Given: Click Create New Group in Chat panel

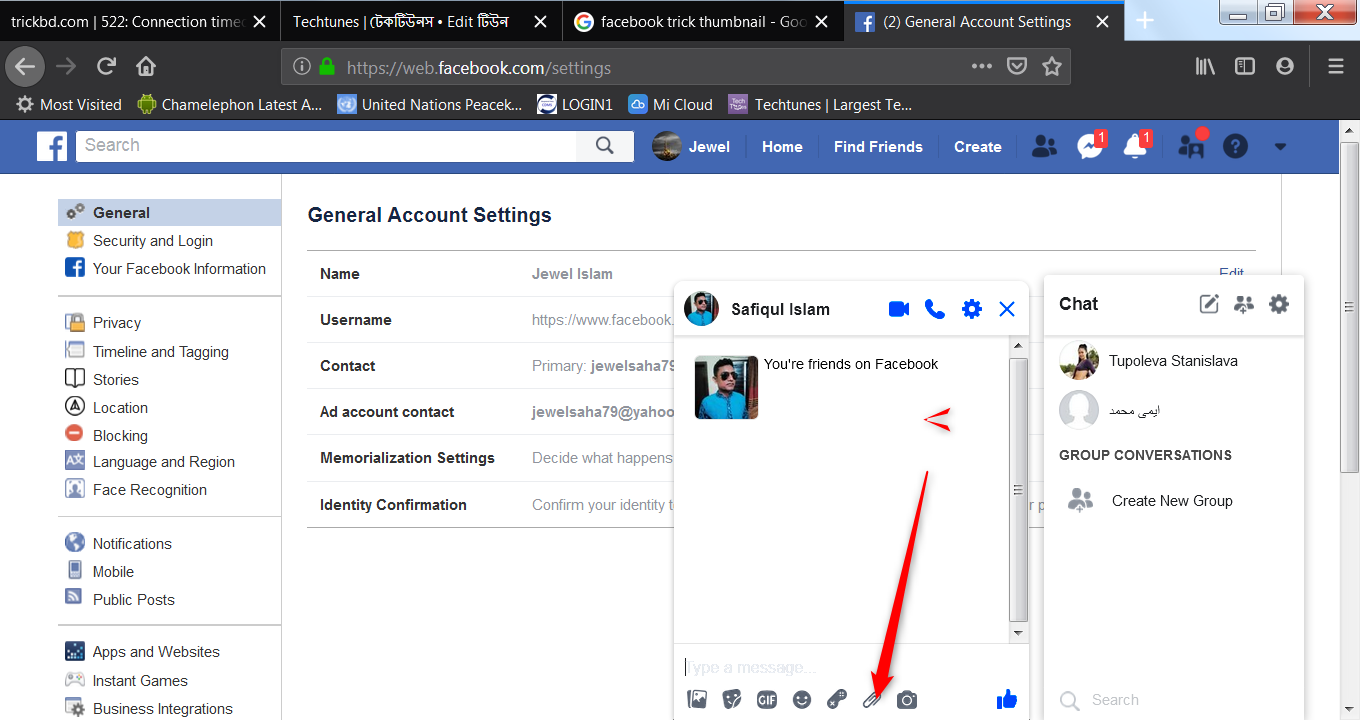Looking at the screenshot, I should [1173, 501].
